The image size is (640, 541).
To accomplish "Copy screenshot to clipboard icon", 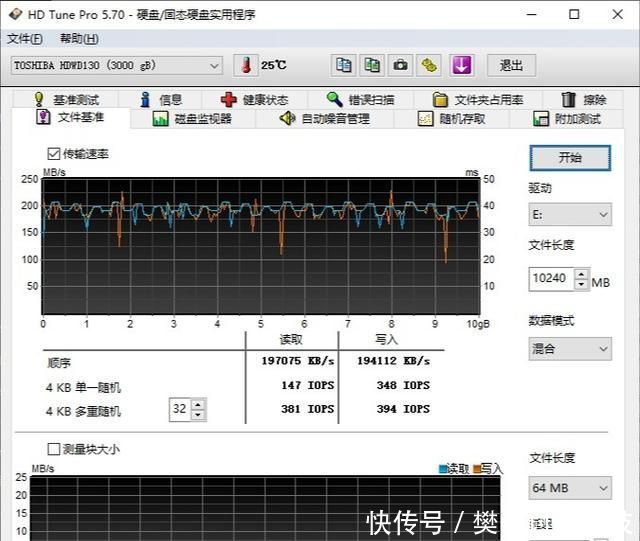I will 372,65.
